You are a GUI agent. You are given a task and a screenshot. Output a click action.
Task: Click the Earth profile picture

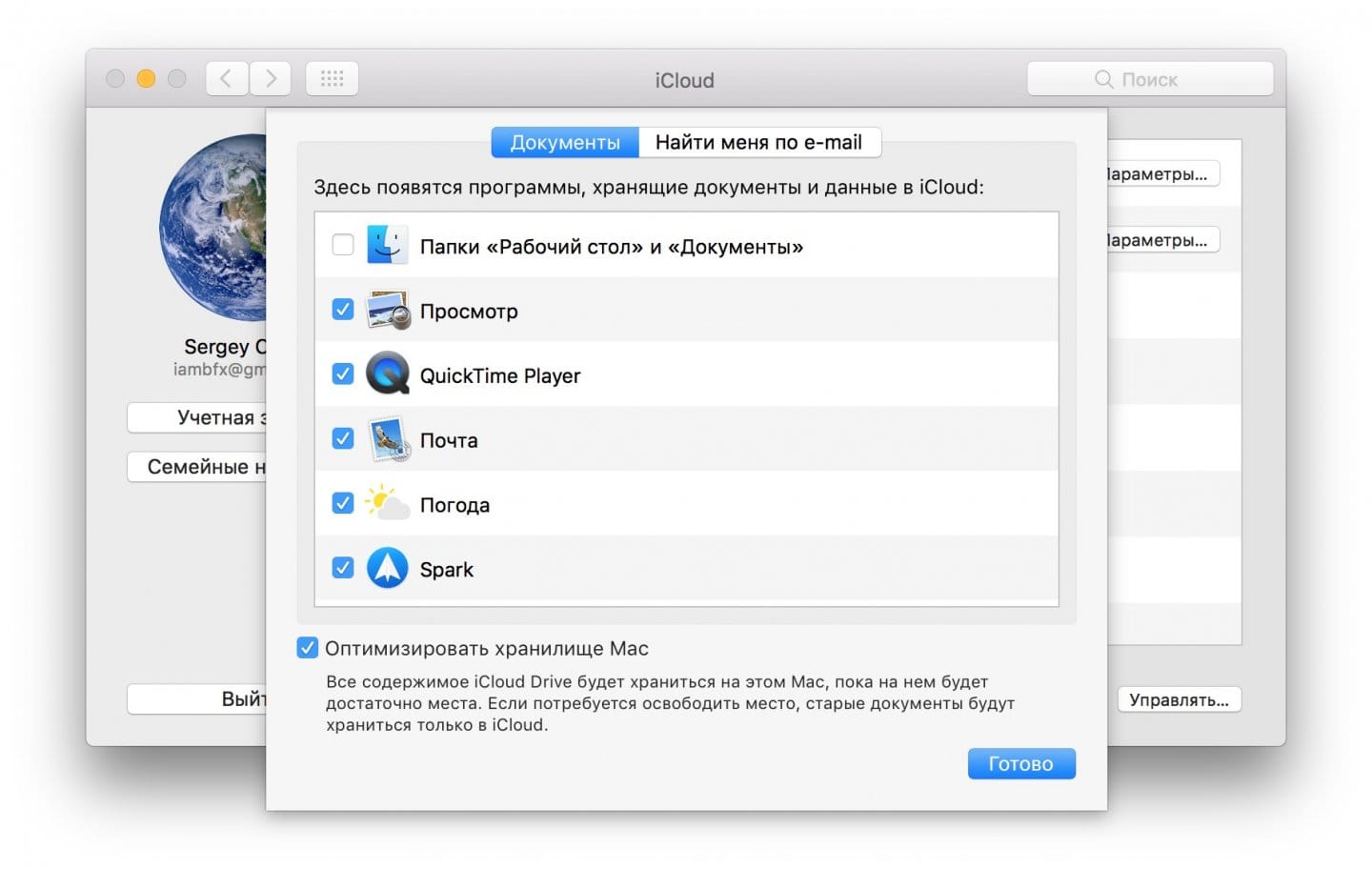tap(213, 227)
